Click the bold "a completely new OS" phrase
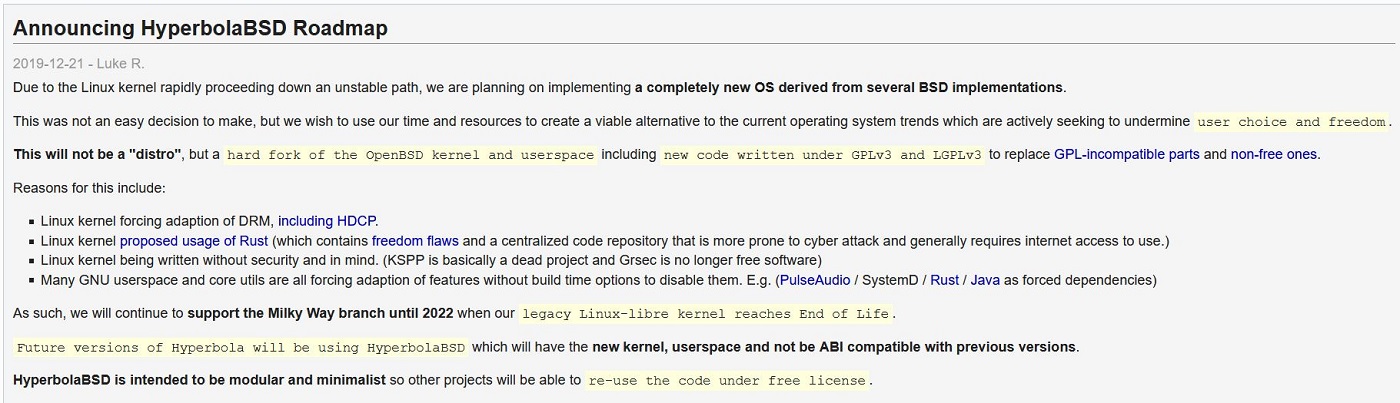This screenshot has width=1400, height=403. pyautogui.click(x=849, y=87)
